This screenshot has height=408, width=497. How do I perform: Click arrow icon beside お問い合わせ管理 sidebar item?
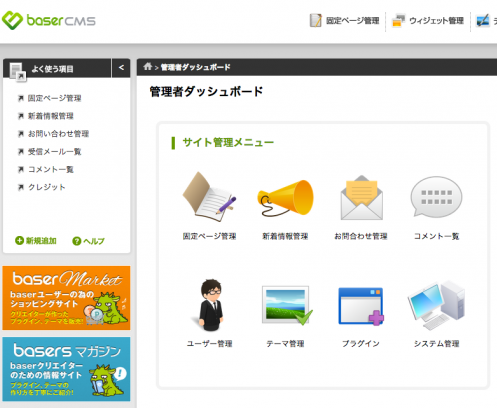21,134
